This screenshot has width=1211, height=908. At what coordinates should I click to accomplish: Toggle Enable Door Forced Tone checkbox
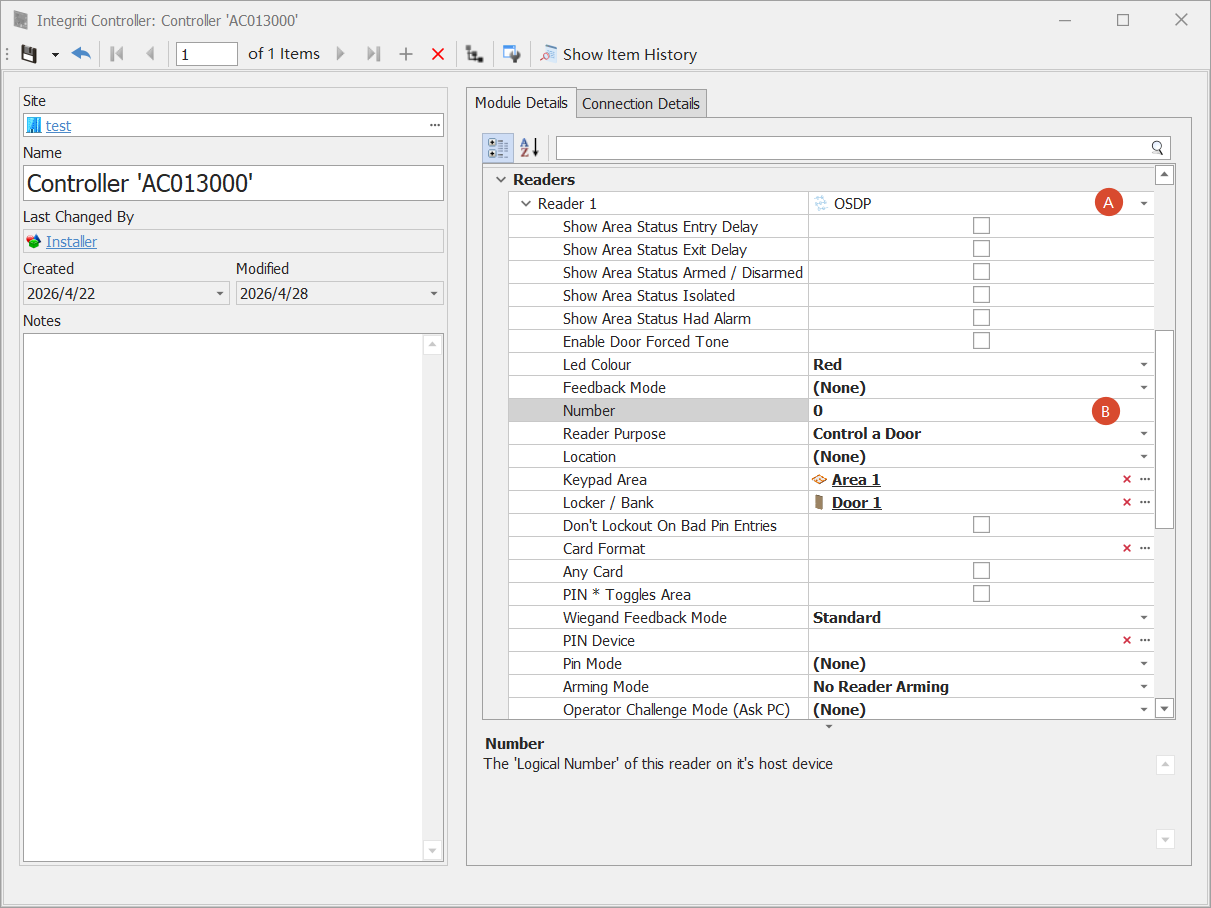981,341
